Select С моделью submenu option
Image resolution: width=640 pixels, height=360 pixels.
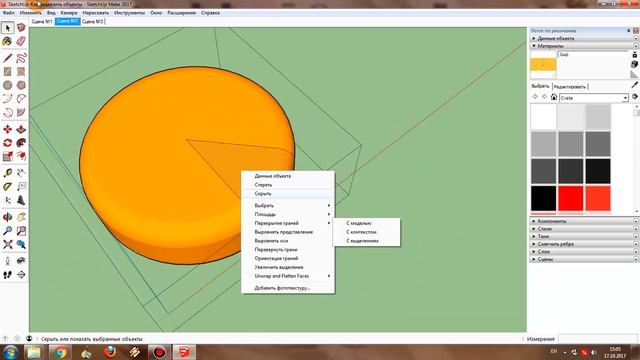366,223
